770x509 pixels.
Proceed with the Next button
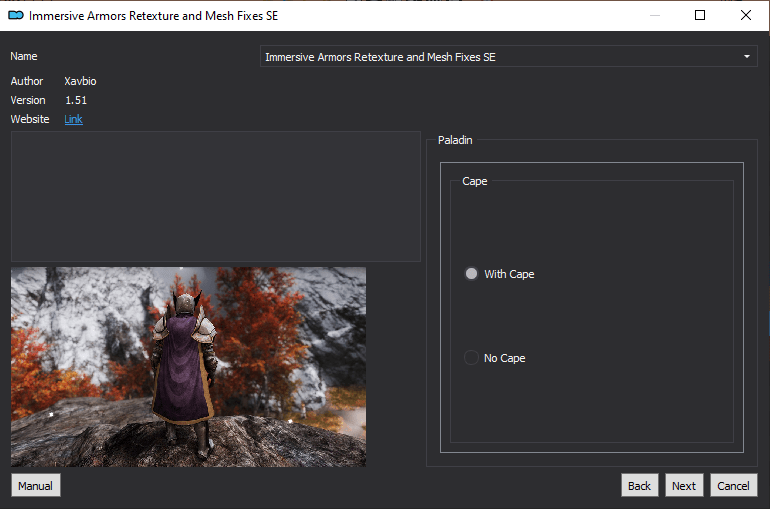pyautogui.click(x=684, y=485)
